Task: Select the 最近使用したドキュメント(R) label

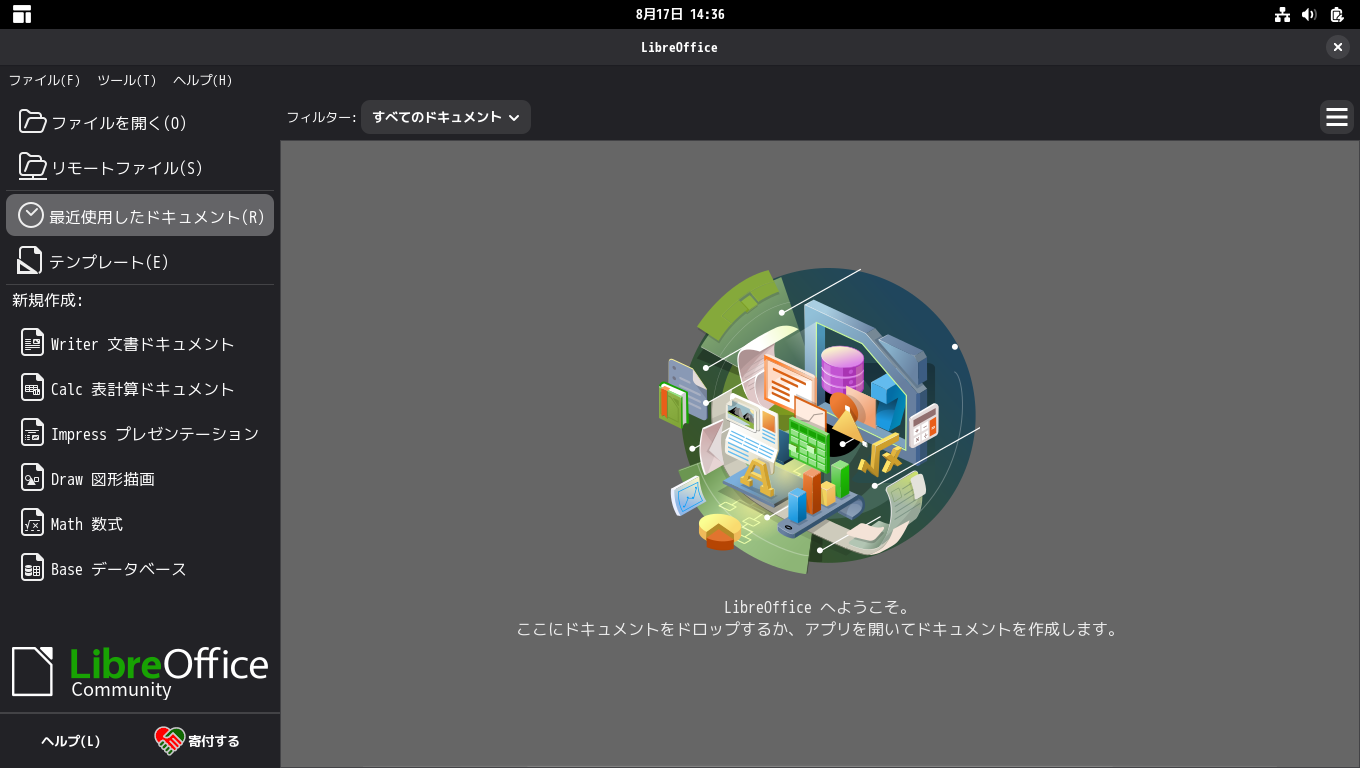Action: (x=157, y=217)
